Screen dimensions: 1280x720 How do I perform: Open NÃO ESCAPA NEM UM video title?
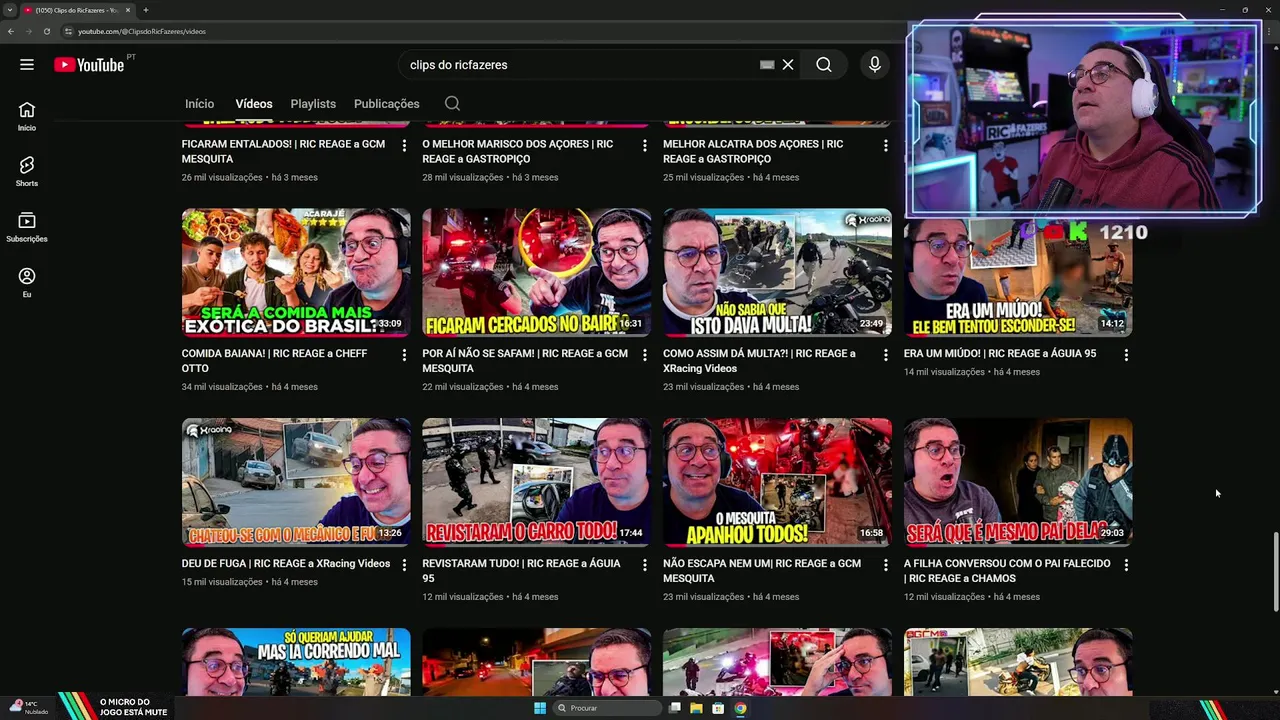[762, 571]
